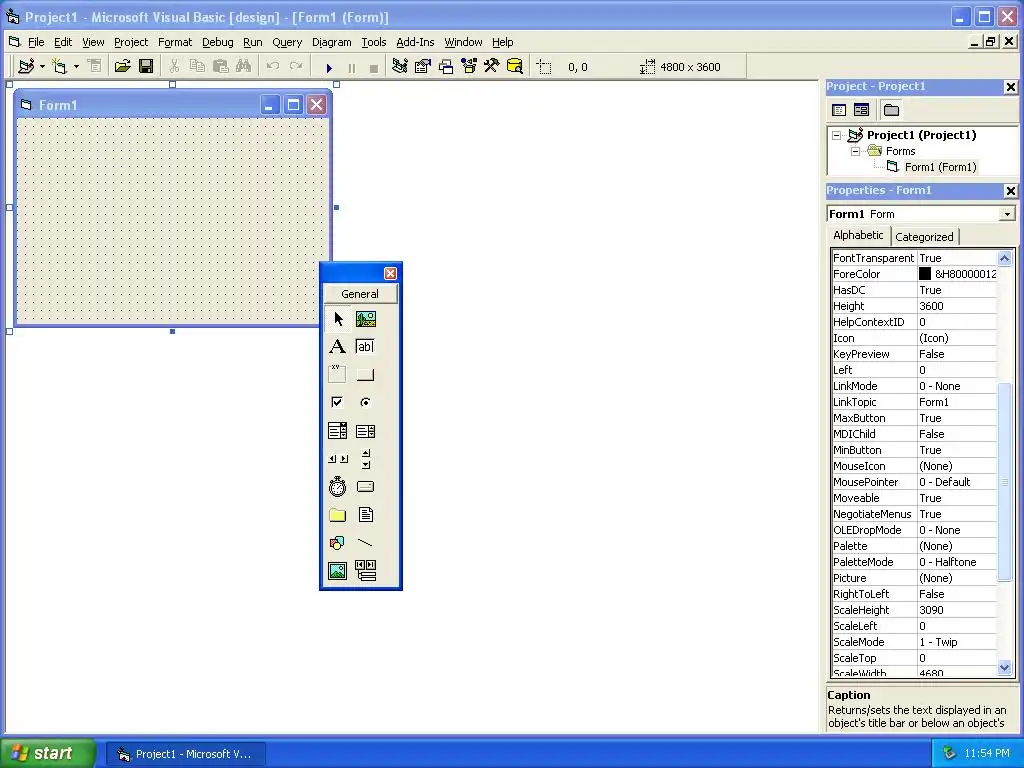Viewport: 1024px width, 768px height.
Task: Open Project Explorer from the toolbar
Action: (x=400, y=67)
